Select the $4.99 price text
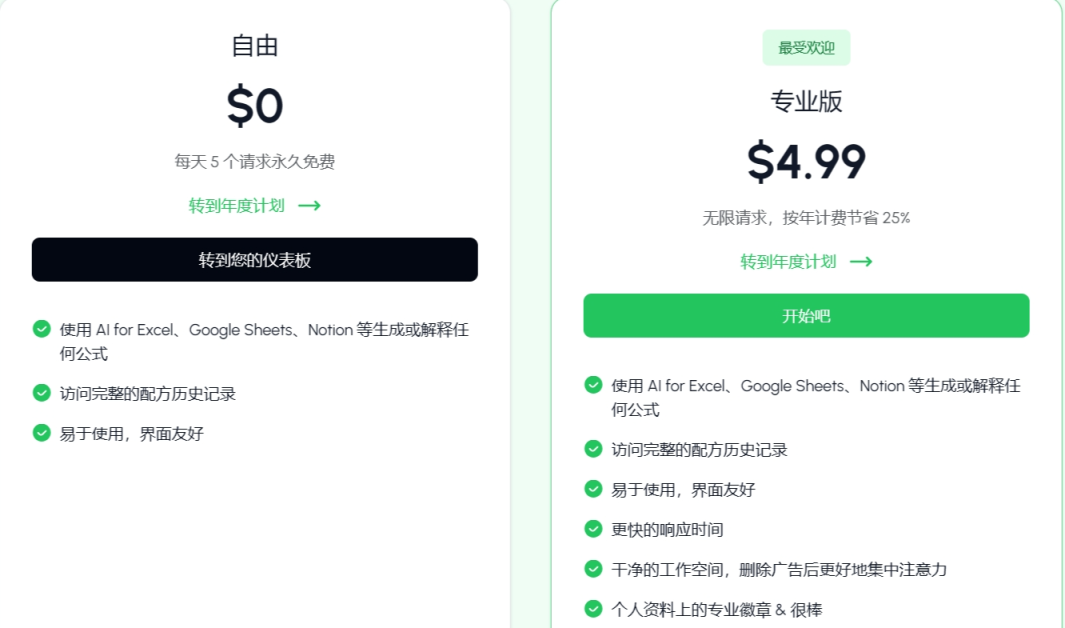The width and height of the screenshot is (1065, 628). click(x=806, y=162)
